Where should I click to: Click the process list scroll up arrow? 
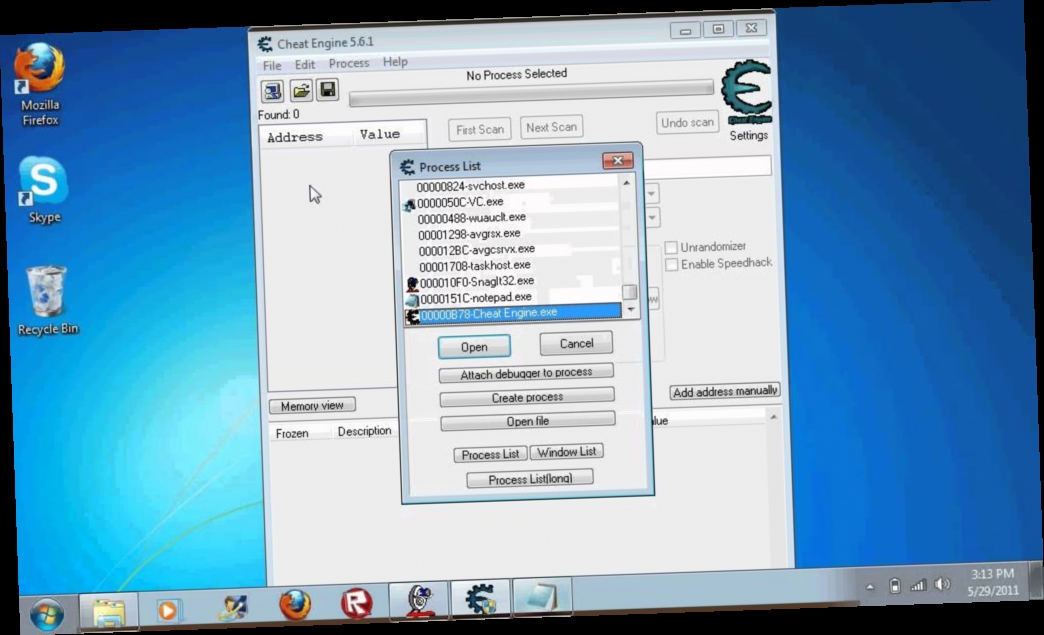[x=627, y=182]
